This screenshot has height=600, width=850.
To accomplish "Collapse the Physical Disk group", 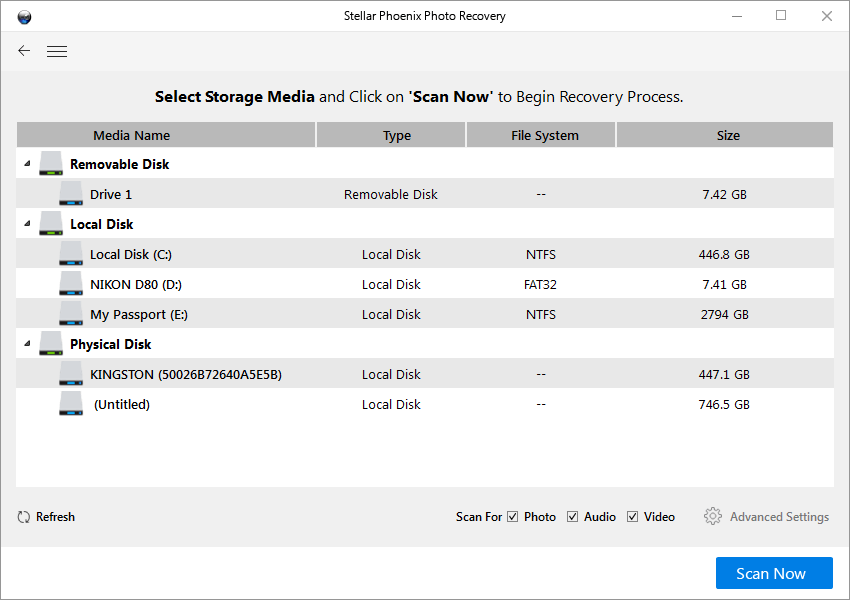I will coord(27,344).
